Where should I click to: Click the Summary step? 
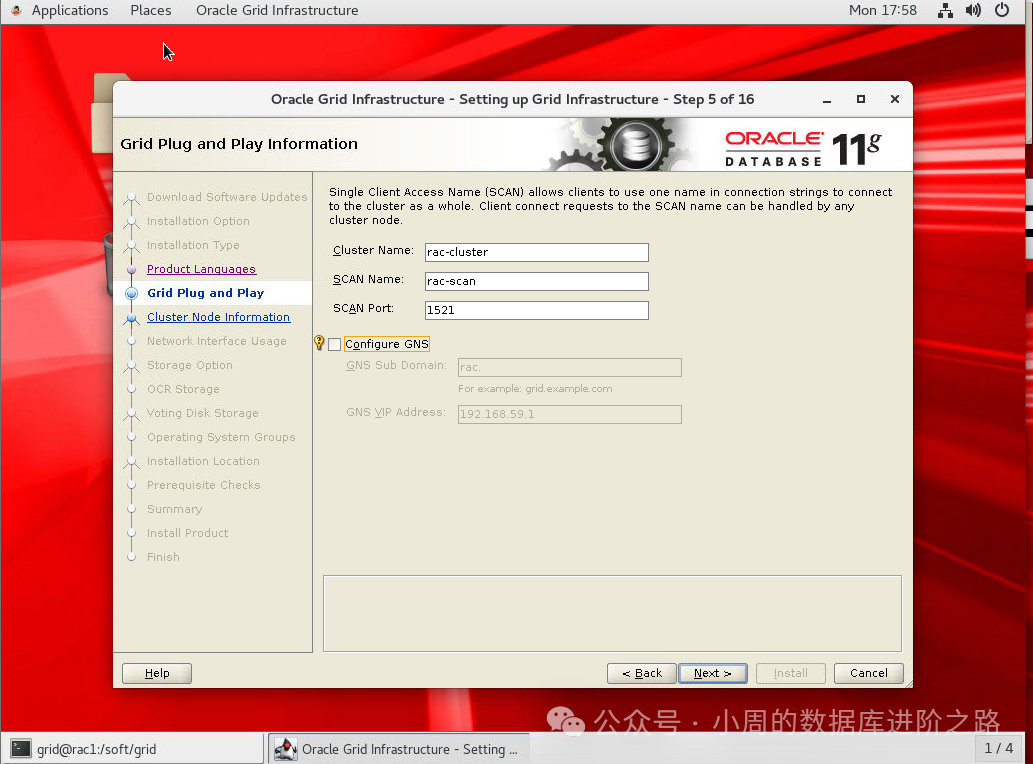point(175,509)
